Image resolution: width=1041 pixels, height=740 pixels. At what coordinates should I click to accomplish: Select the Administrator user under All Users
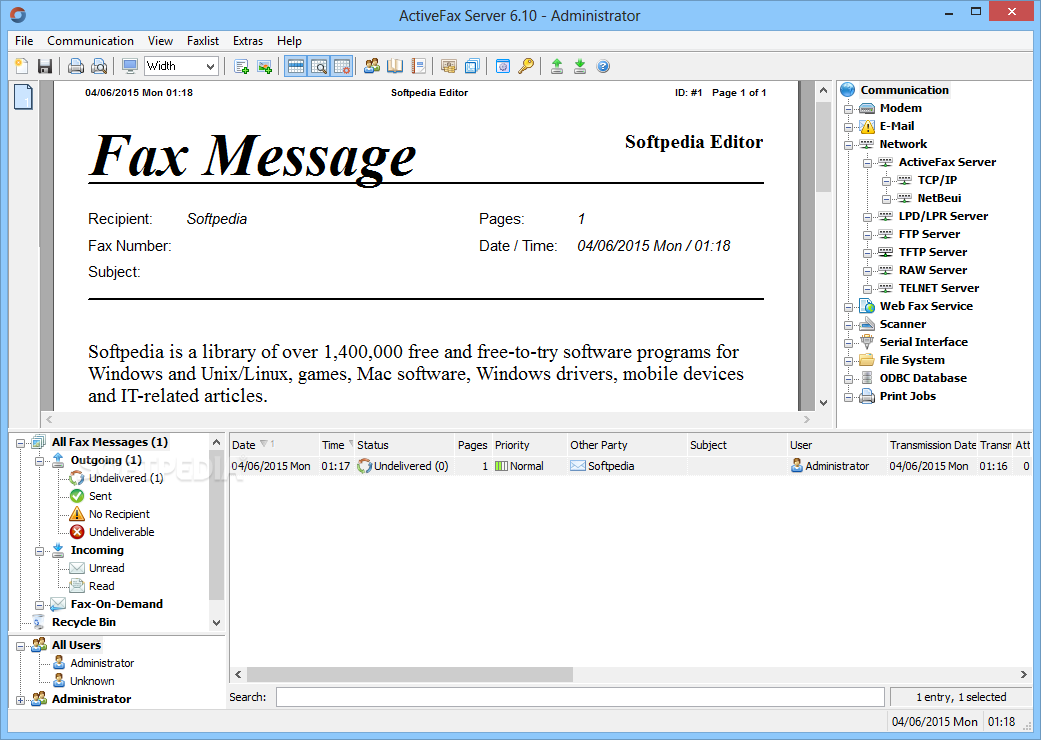click(x=103, y=662)
